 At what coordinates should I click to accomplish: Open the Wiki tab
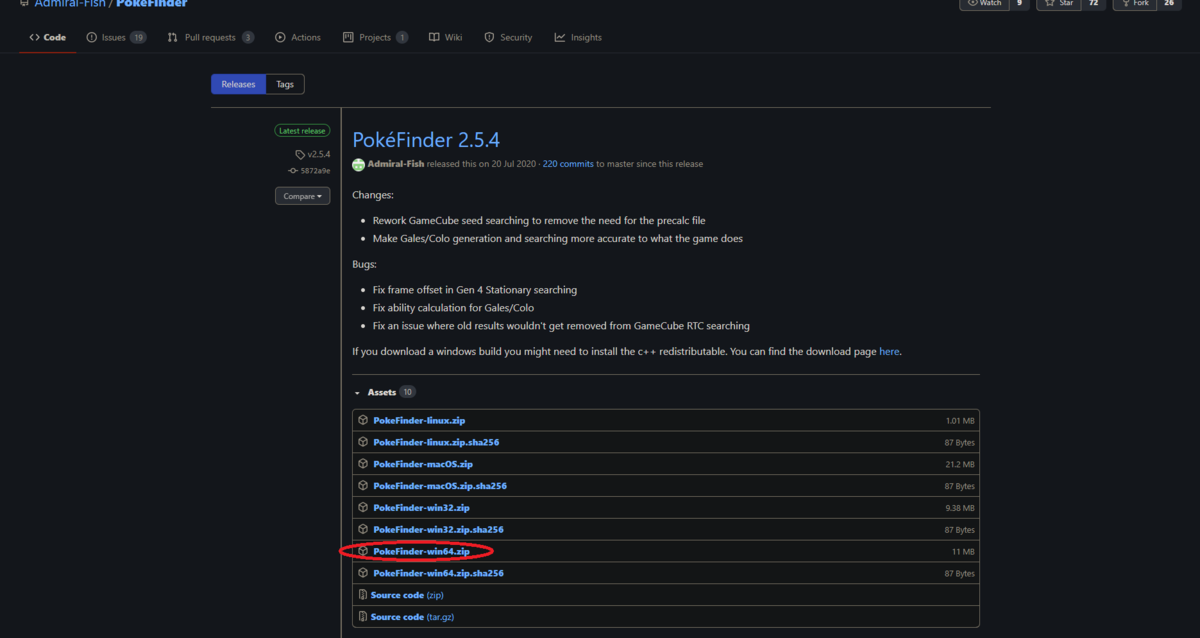pos(446,37)
